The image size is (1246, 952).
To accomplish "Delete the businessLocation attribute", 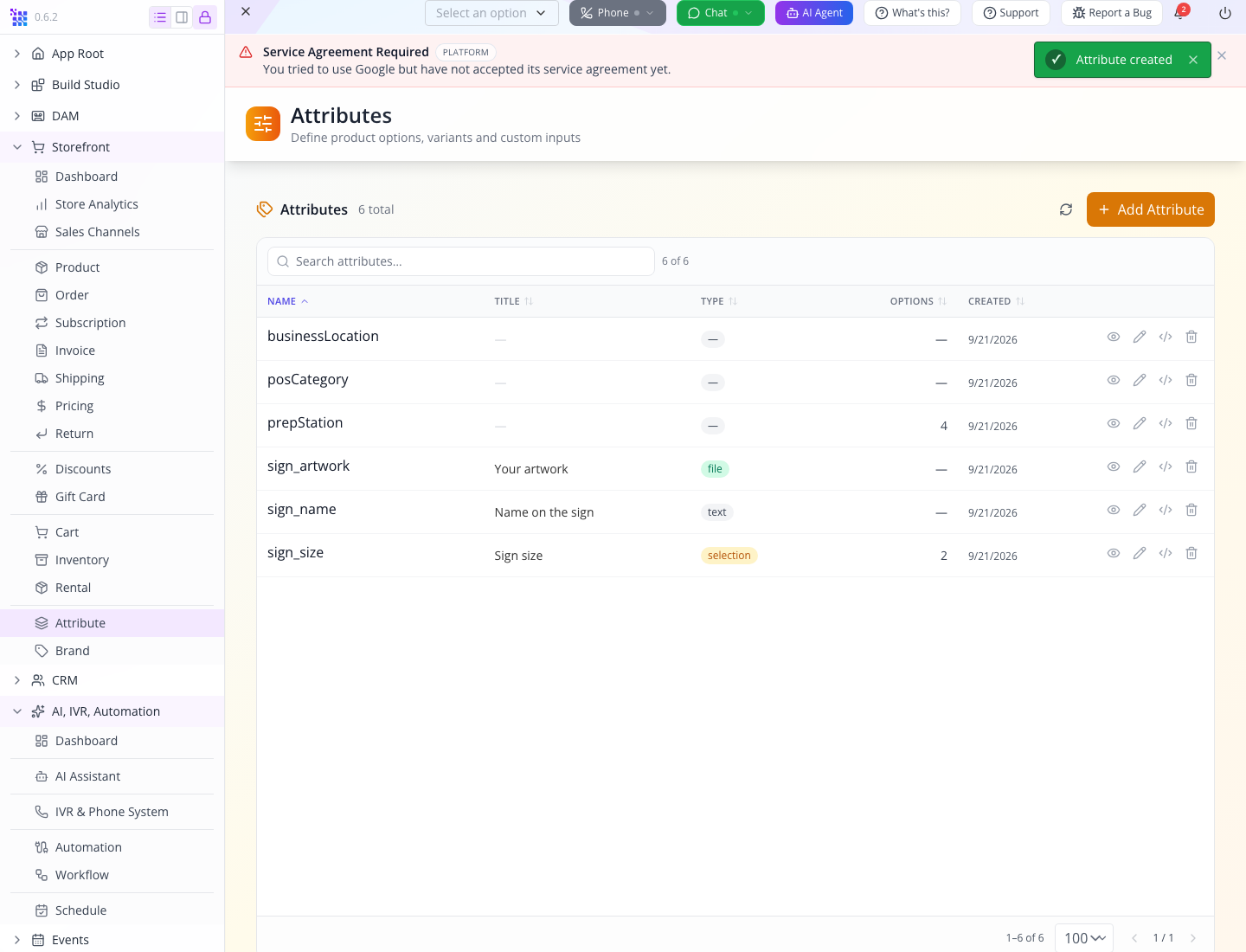I will (1191, 337).
